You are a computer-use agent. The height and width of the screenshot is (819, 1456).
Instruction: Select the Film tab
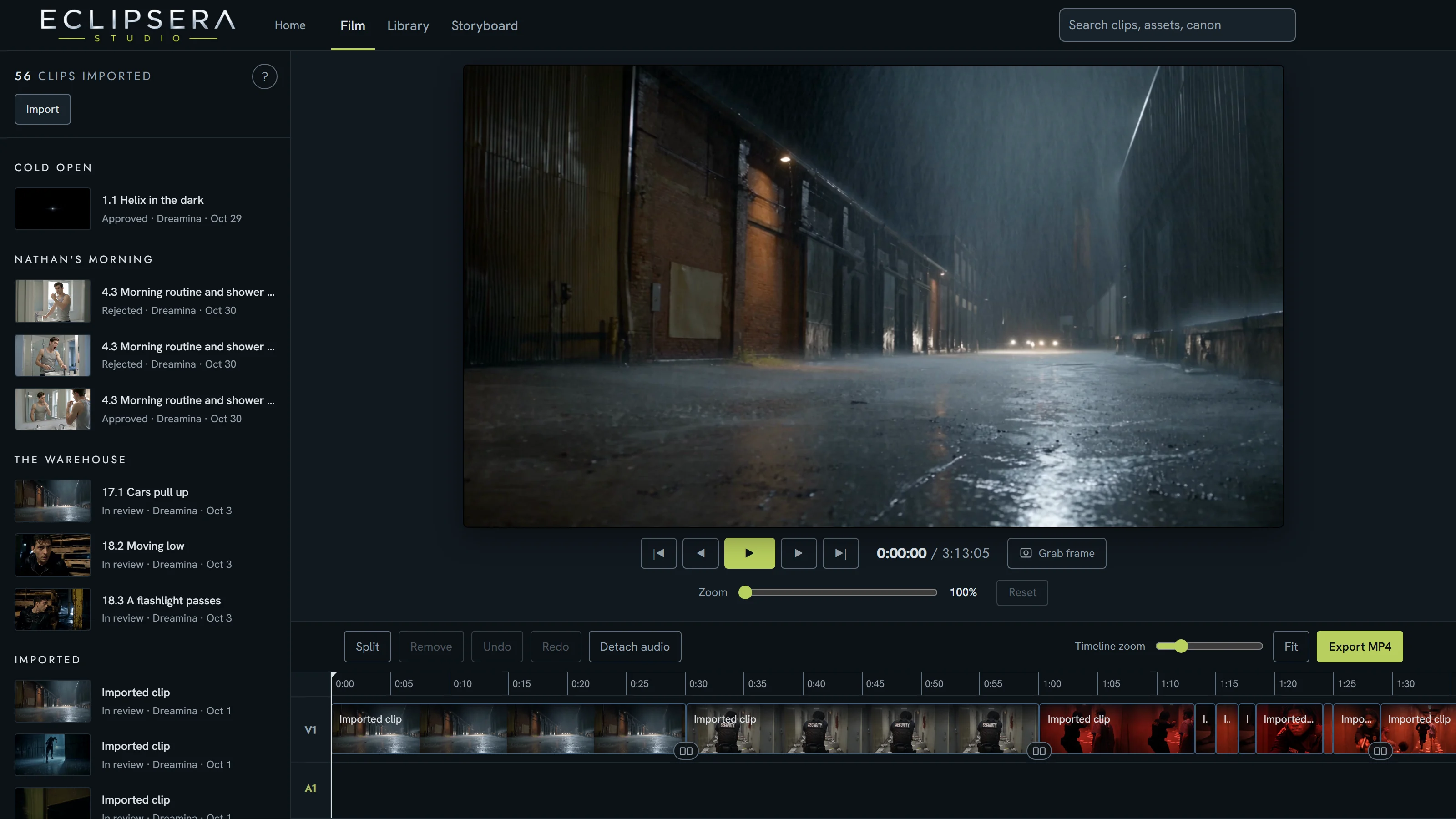tap(353, 25)
